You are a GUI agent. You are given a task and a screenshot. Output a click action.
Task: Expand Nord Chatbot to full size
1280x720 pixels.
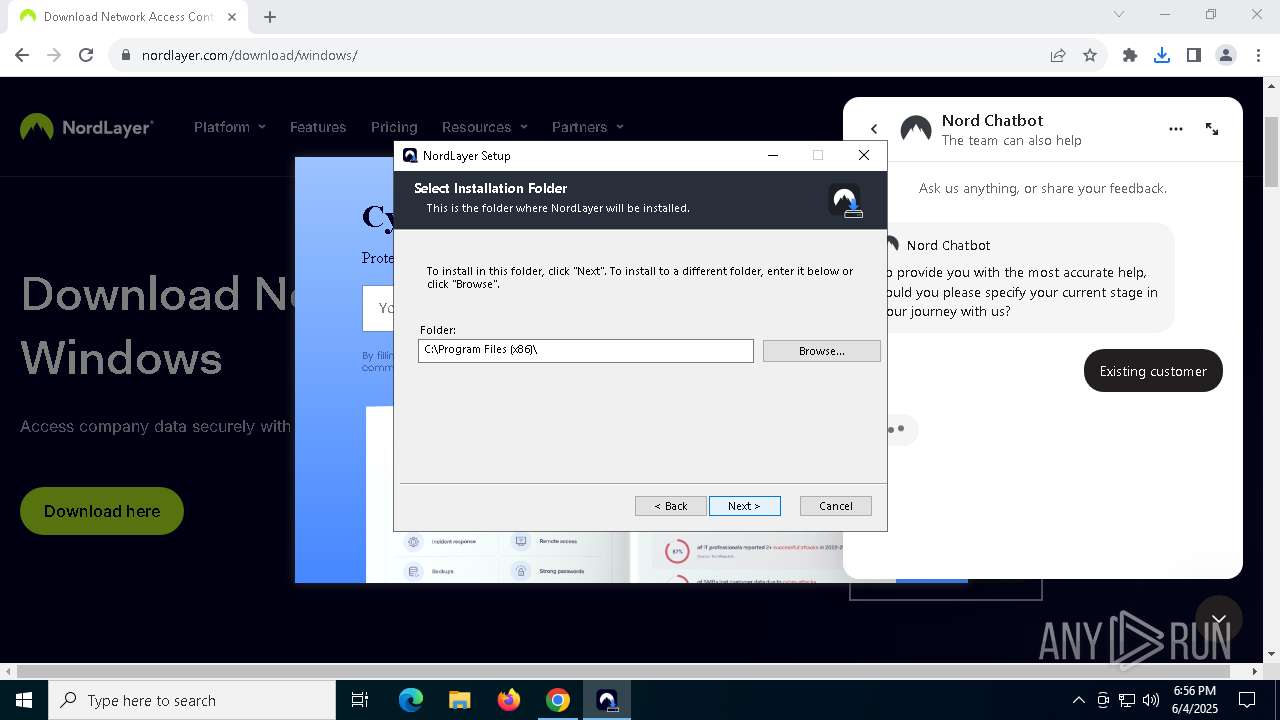[1212, 129]
